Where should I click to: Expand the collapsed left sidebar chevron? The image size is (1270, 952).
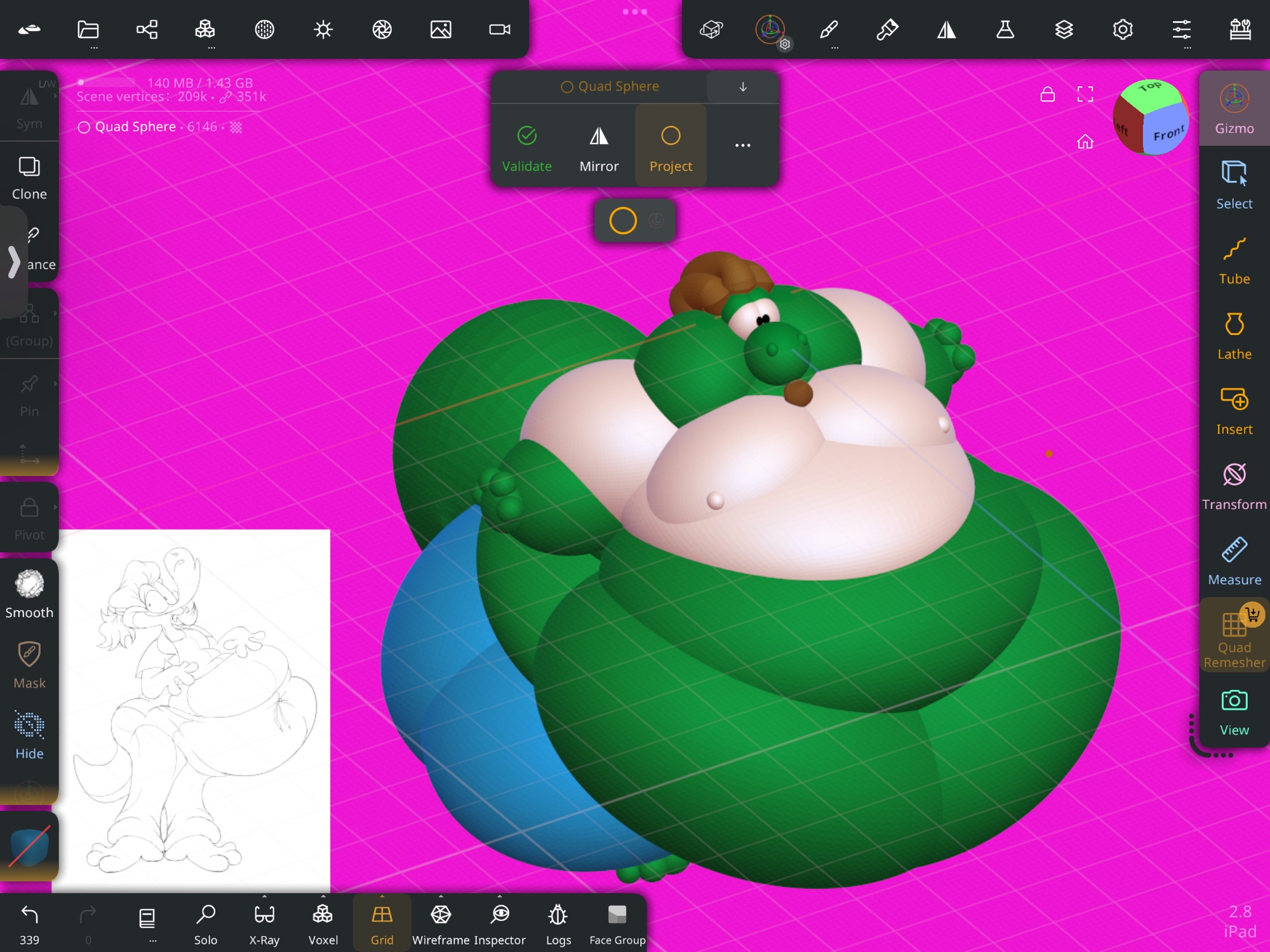tap(14, 261)
